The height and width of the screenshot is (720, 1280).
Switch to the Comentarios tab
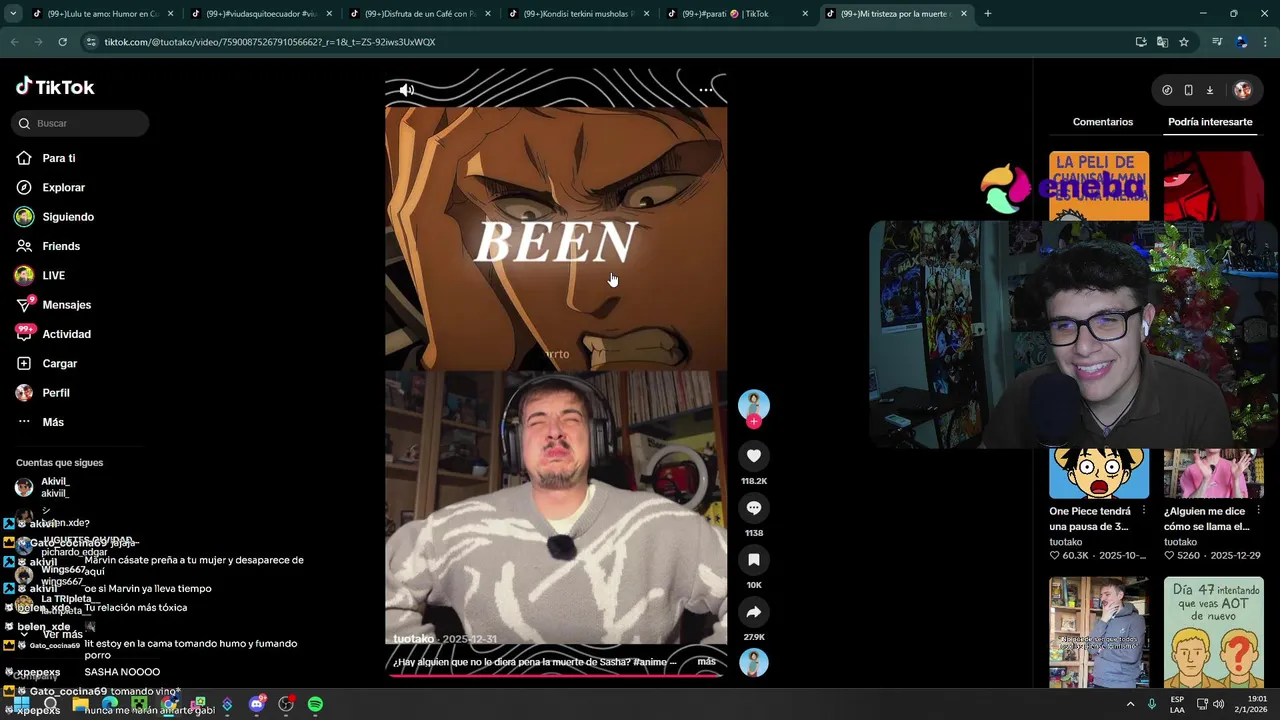coord(1103,122)
